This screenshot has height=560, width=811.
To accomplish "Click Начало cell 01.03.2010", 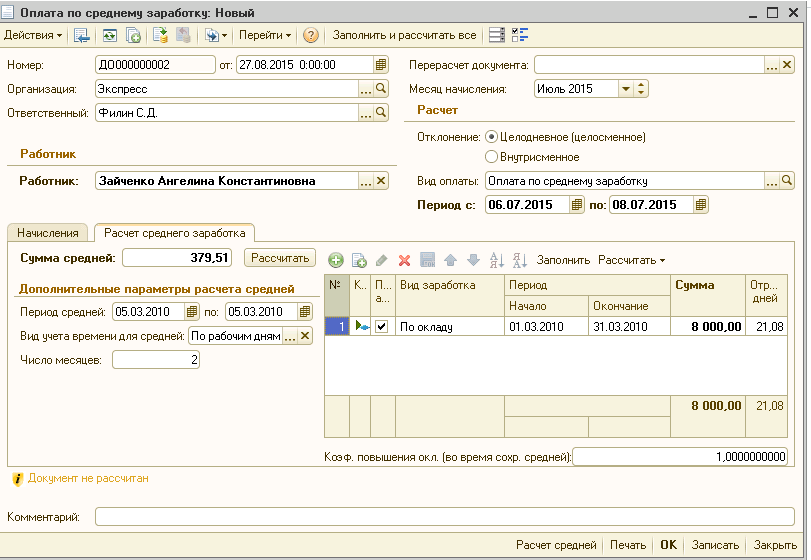I will (546, 327).
